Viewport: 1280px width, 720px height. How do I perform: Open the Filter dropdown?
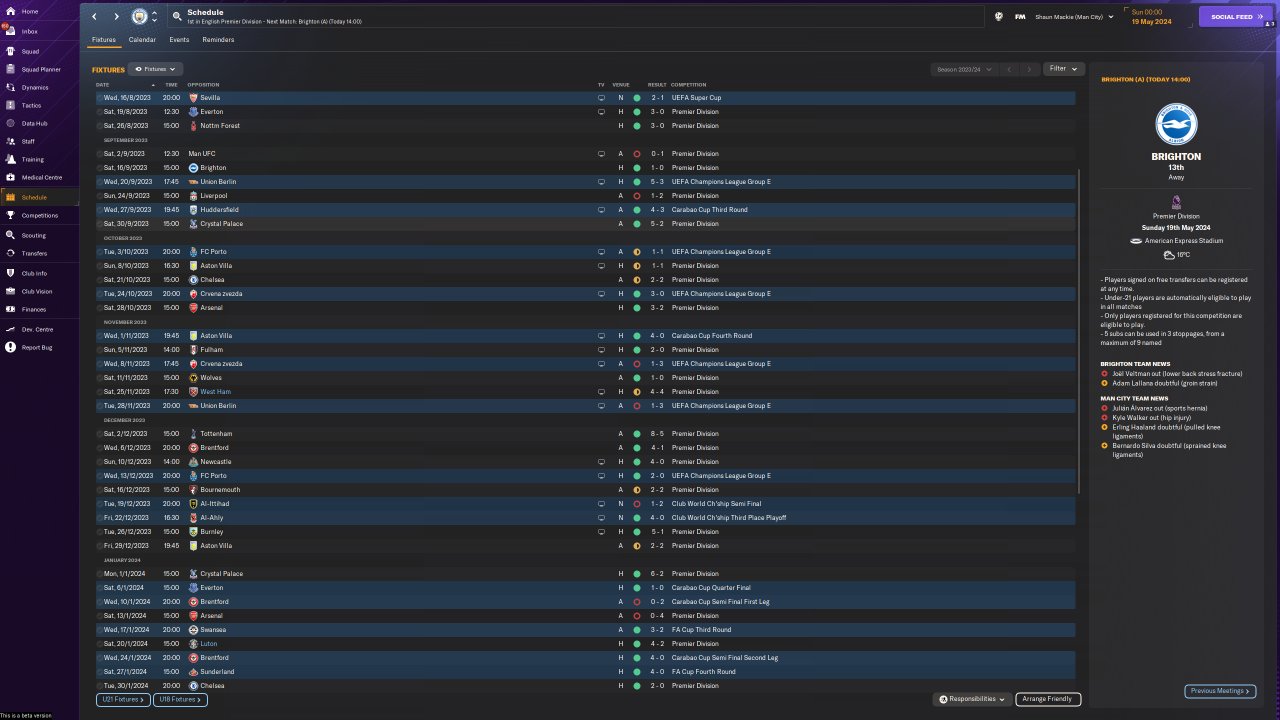click(1064, 69)
